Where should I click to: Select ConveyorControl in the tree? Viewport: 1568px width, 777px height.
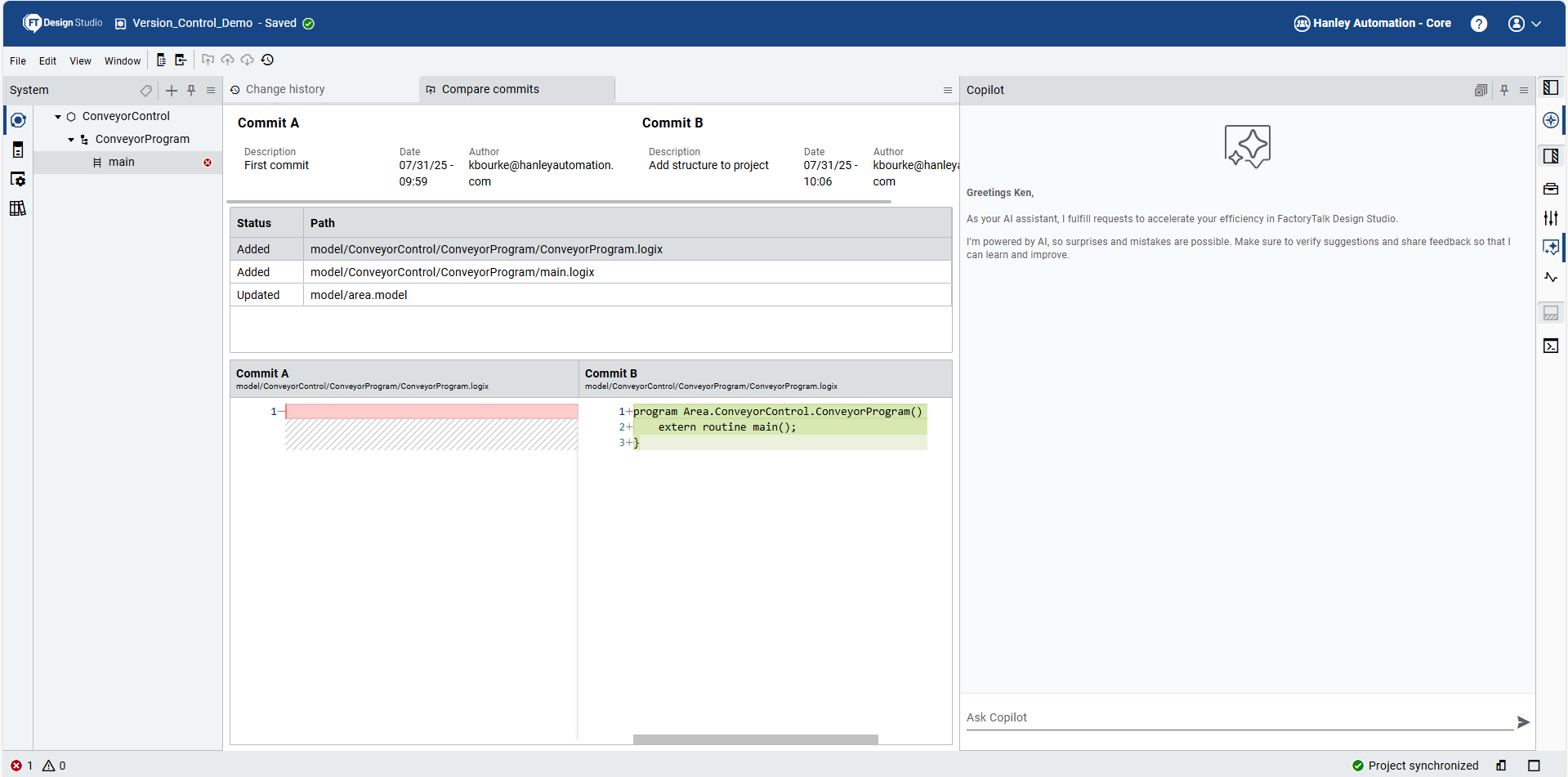point(126,117)
